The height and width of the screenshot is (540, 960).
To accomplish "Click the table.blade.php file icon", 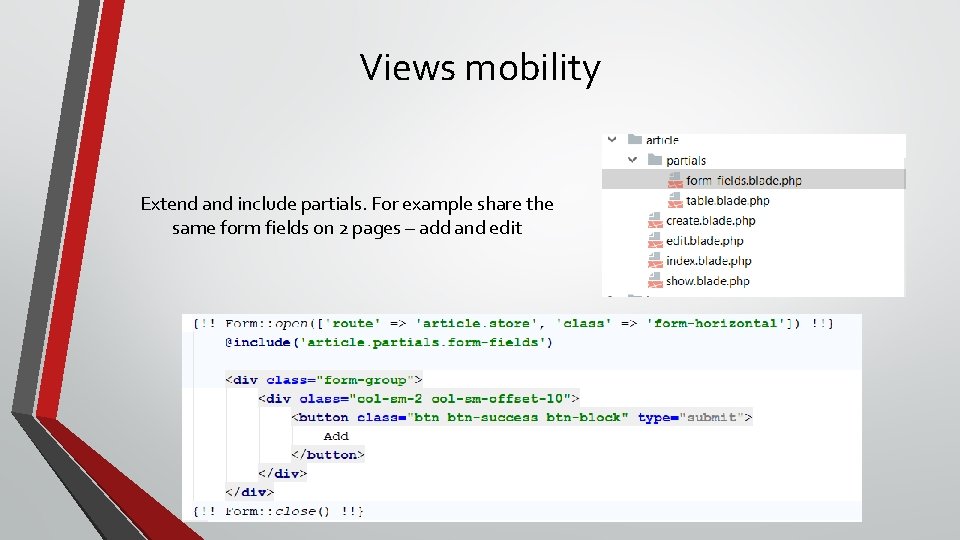I will point(675,200).
